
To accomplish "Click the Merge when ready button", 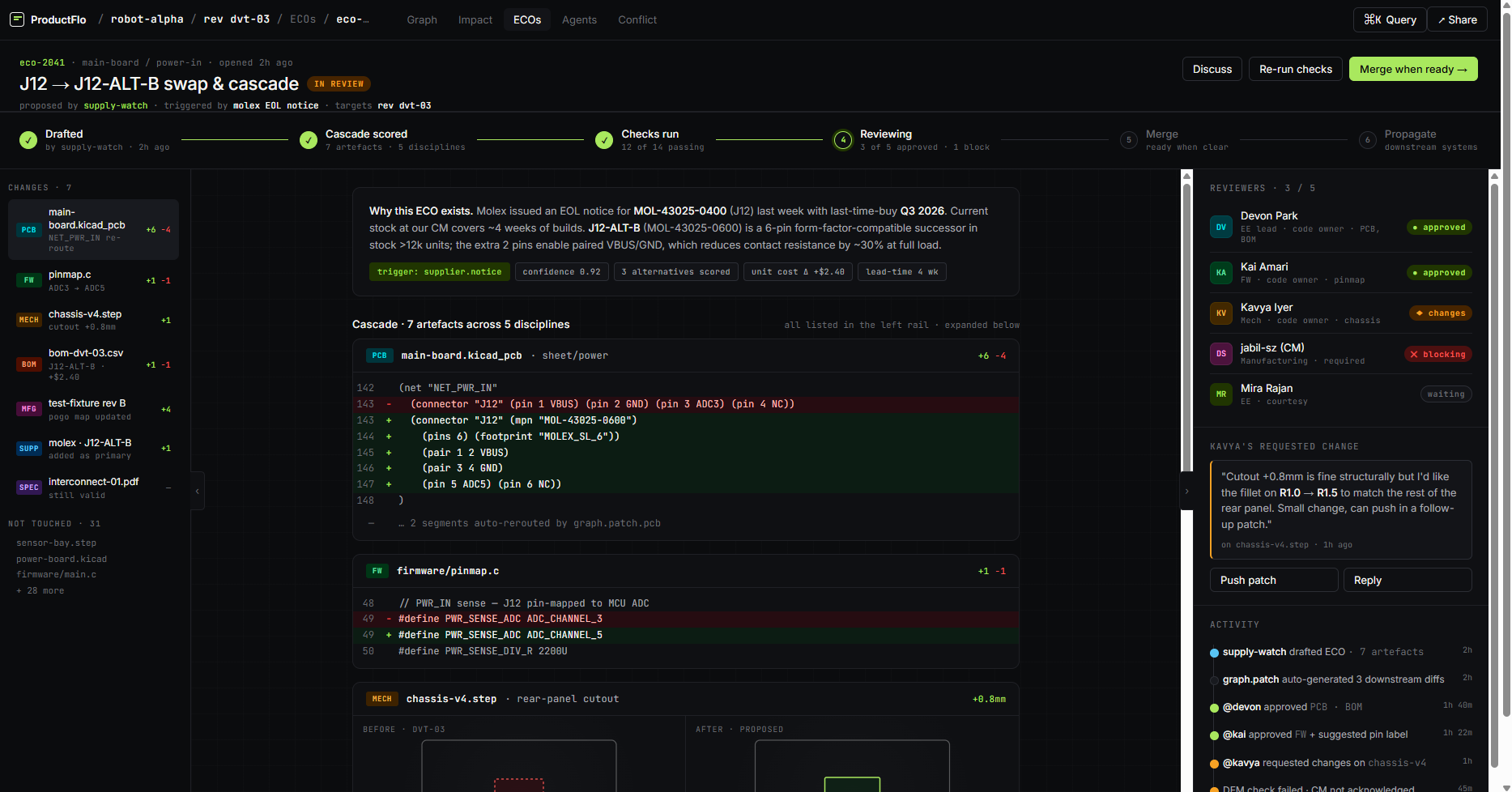I will click(1412, 70).
